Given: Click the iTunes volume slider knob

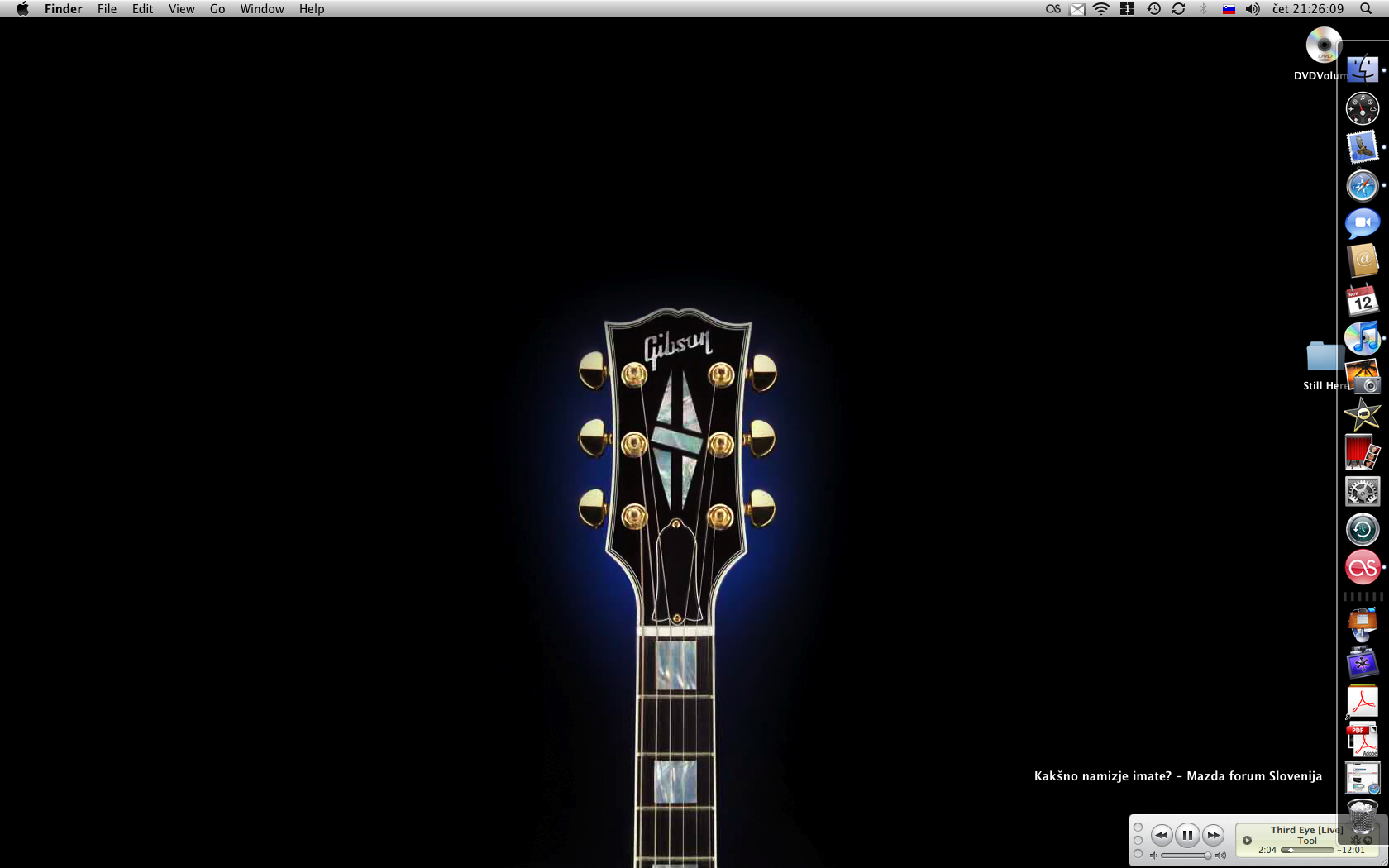Looking at the screenshot, I should 1207,856.
